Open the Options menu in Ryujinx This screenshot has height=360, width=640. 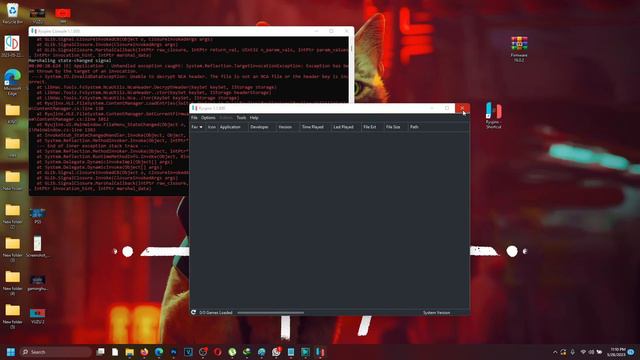coord(208,118)
